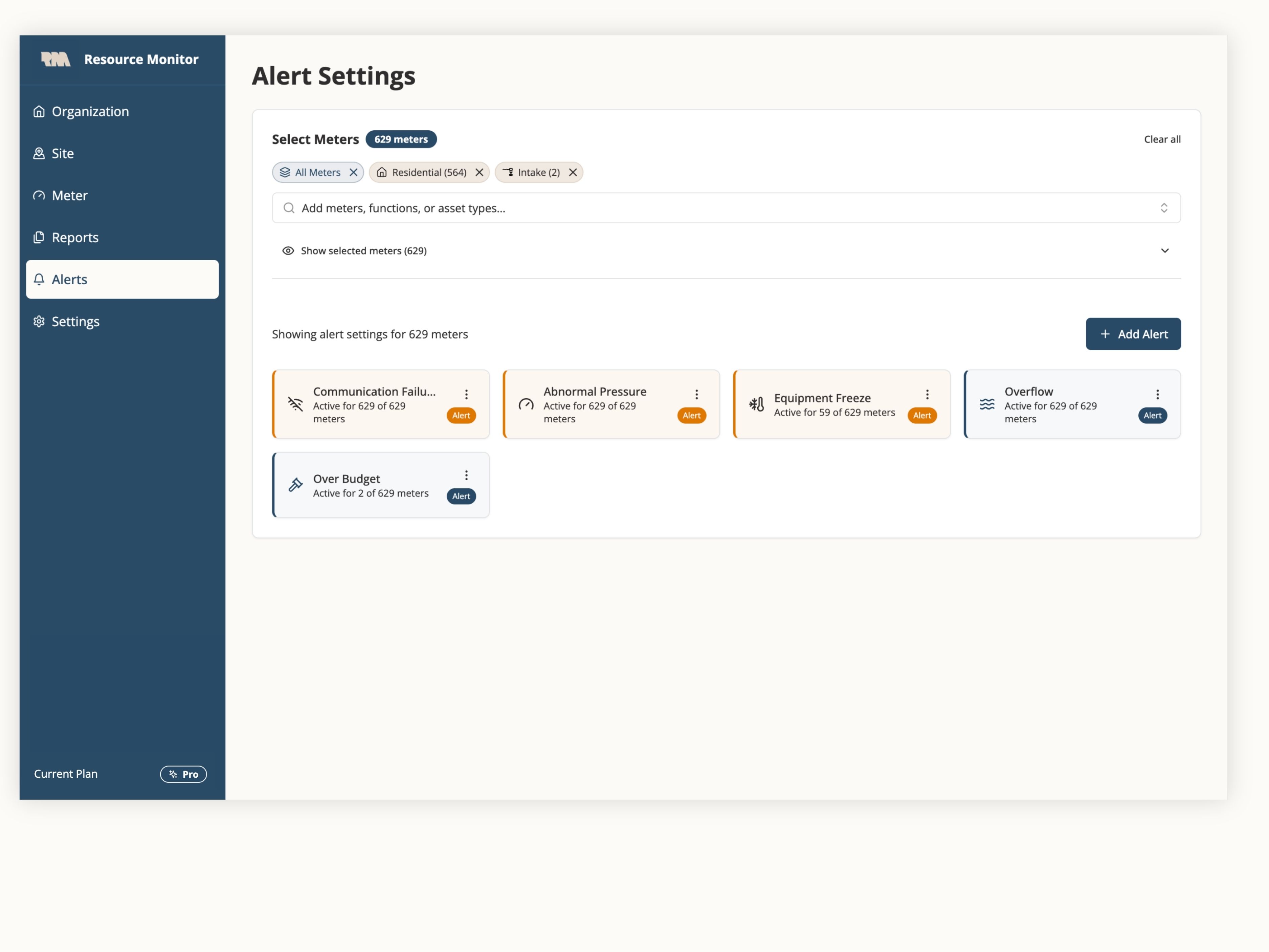
Task: Open the Organization page in the sidebar
Action: coord(90,111)
